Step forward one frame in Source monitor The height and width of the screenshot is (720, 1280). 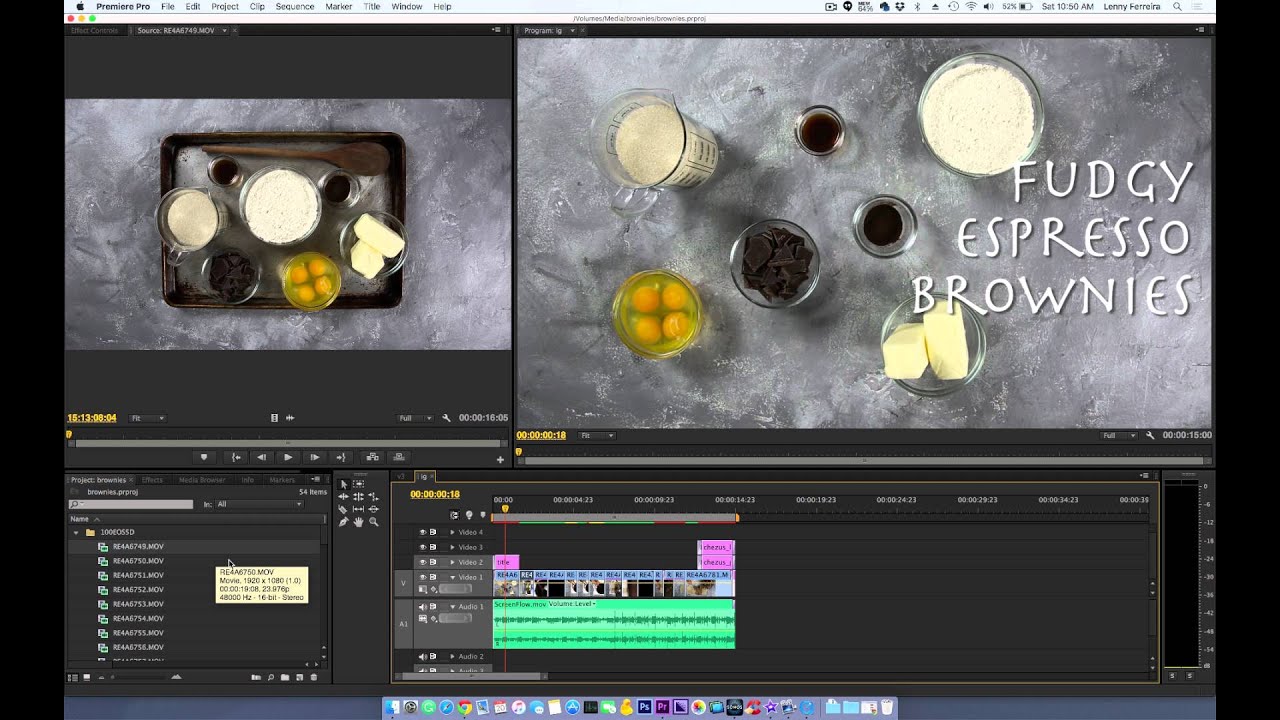(315, 457)
